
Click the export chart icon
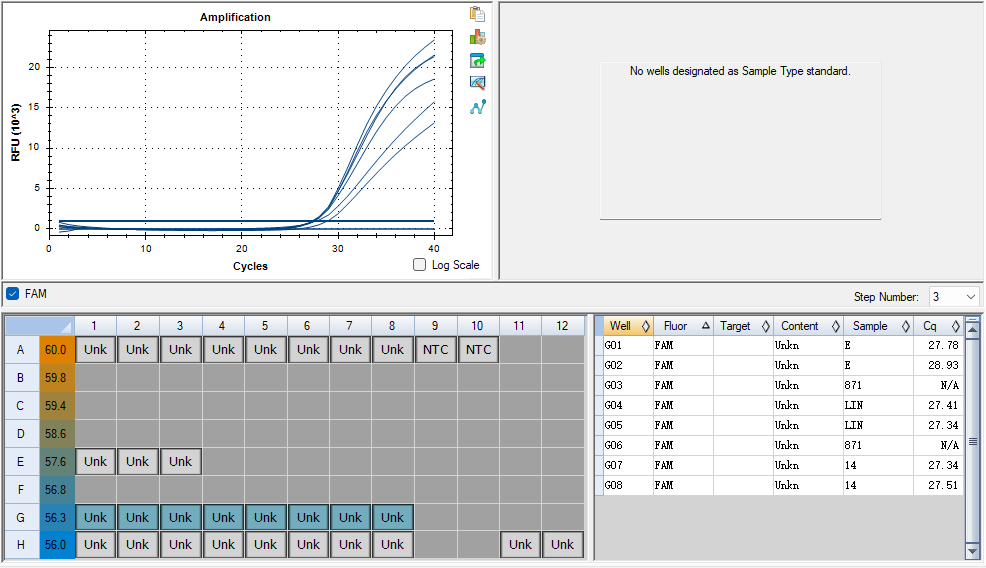[477, 60]
